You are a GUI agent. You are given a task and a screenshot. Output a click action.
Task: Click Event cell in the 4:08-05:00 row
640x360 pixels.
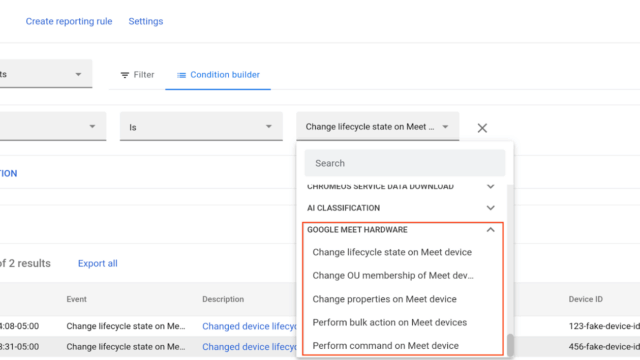point(126,326)
